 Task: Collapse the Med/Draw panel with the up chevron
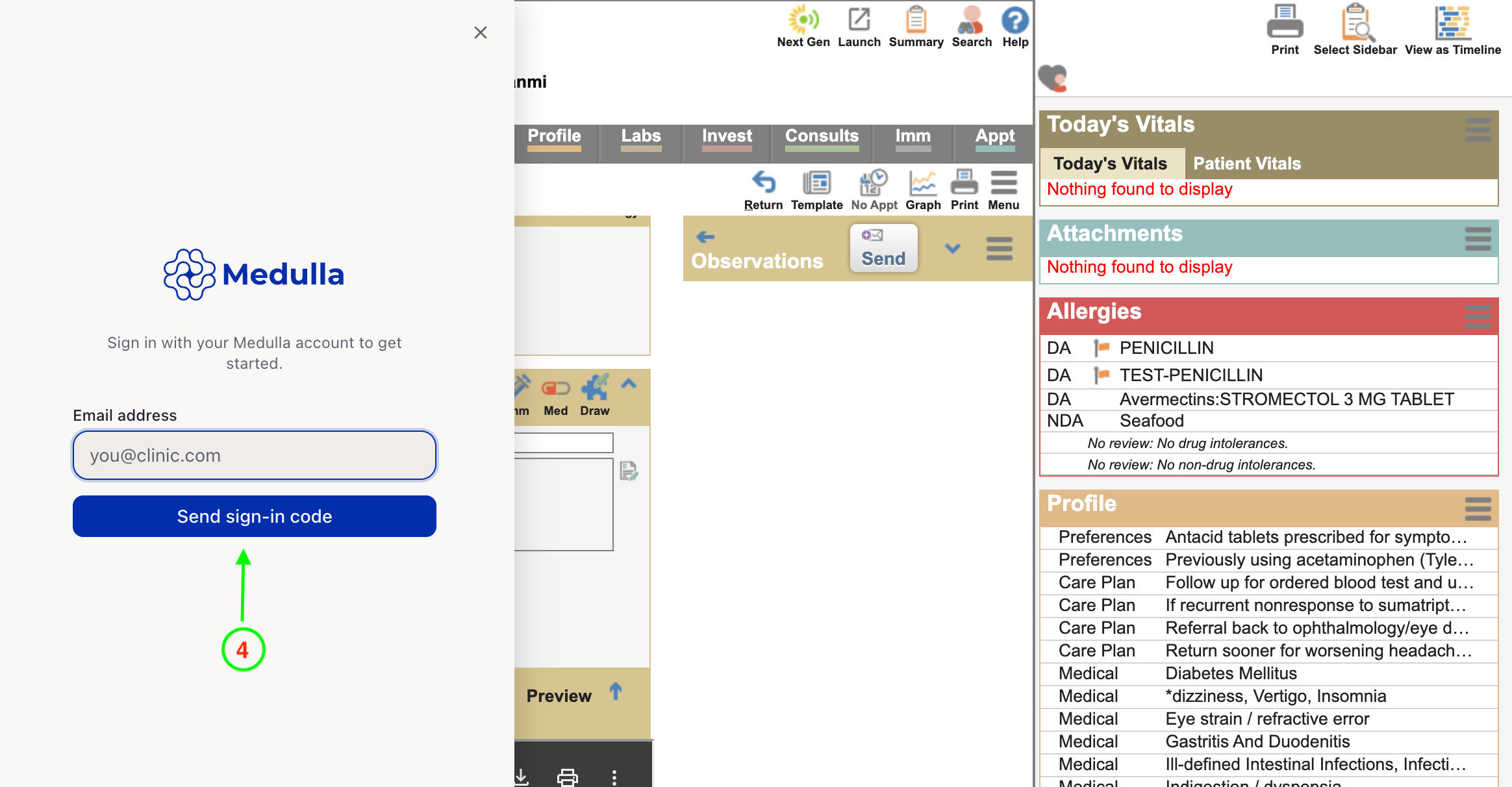click(629, 383)
